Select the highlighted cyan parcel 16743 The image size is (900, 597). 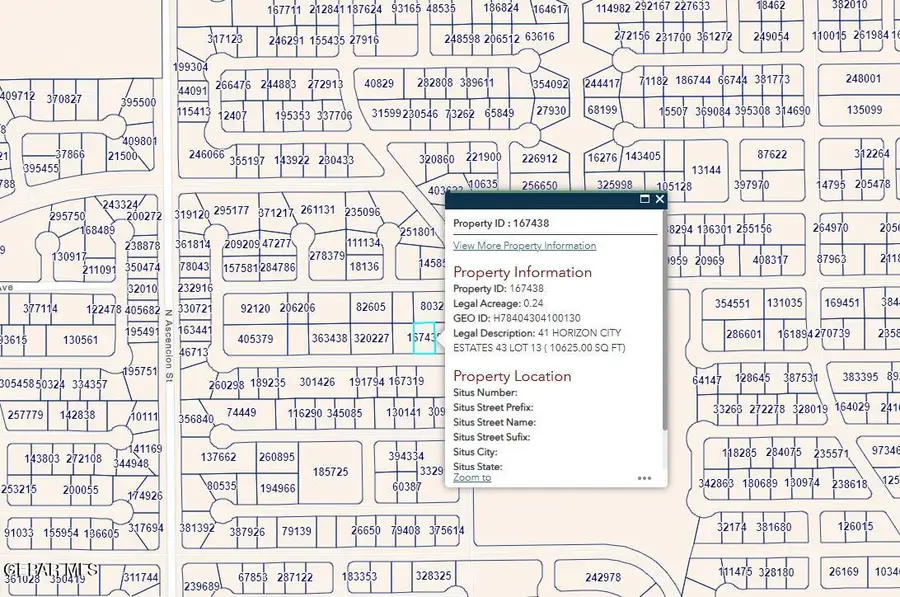(x=425, y=338)
